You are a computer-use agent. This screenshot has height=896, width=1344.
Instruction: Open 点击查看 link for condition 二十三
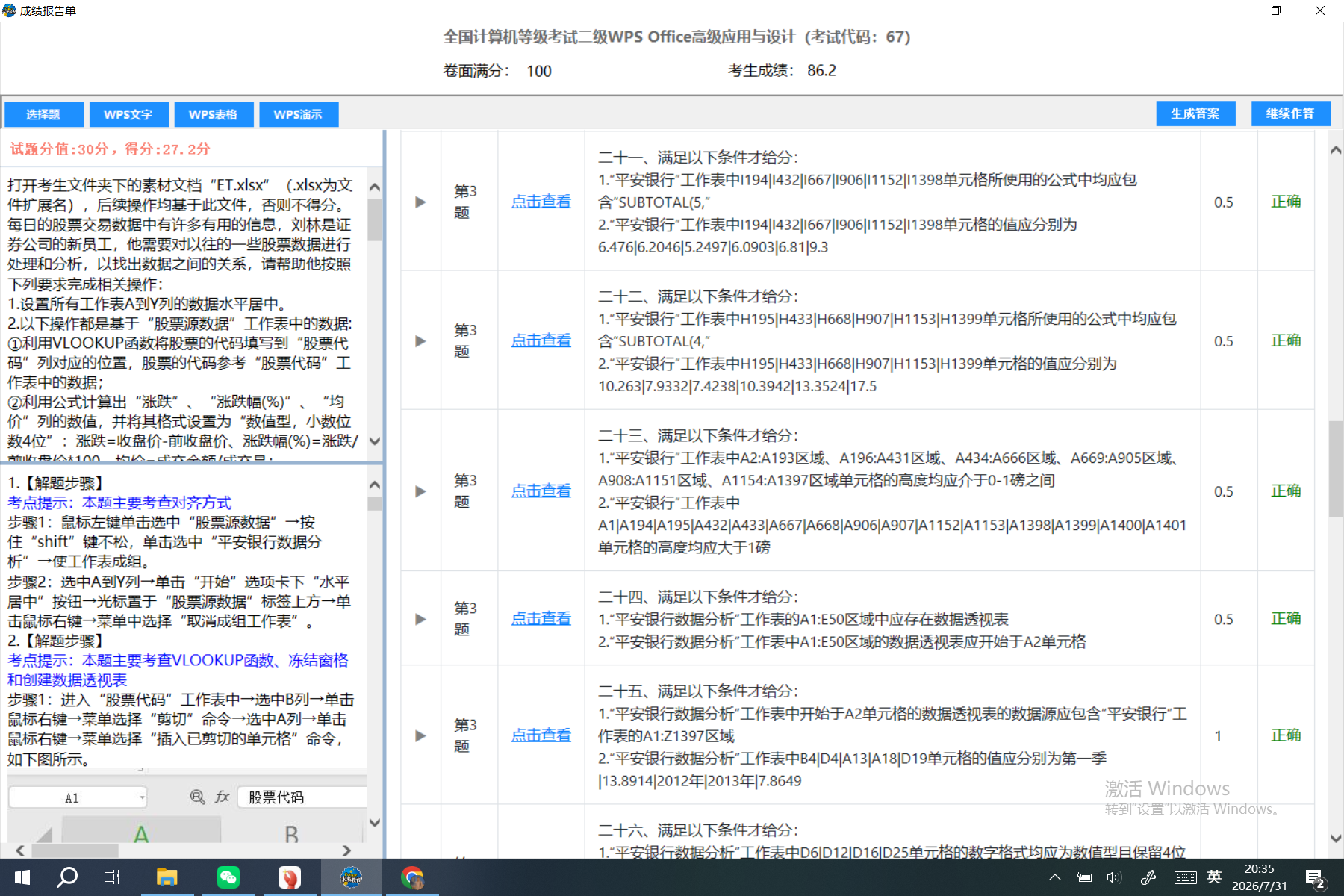[541, 491]
